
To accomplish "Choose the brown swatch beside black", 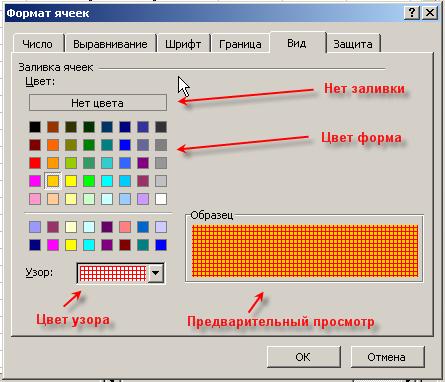I will (x=53, y=127).
